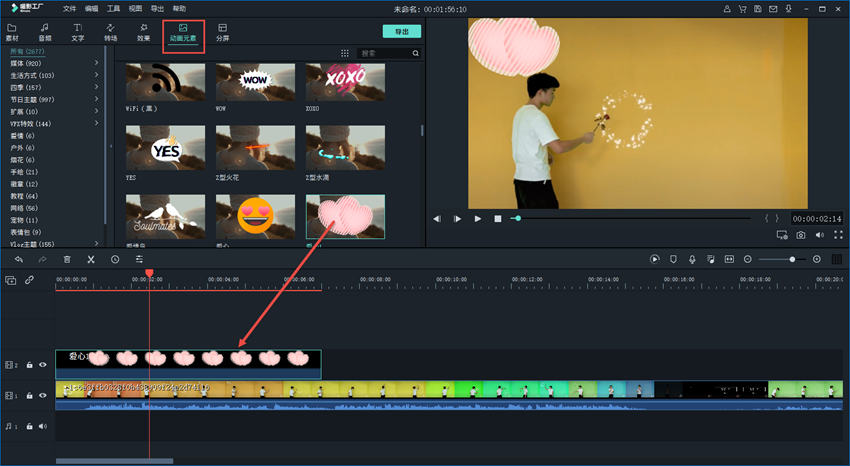Click the green 导出 export button

click(402, 31)
